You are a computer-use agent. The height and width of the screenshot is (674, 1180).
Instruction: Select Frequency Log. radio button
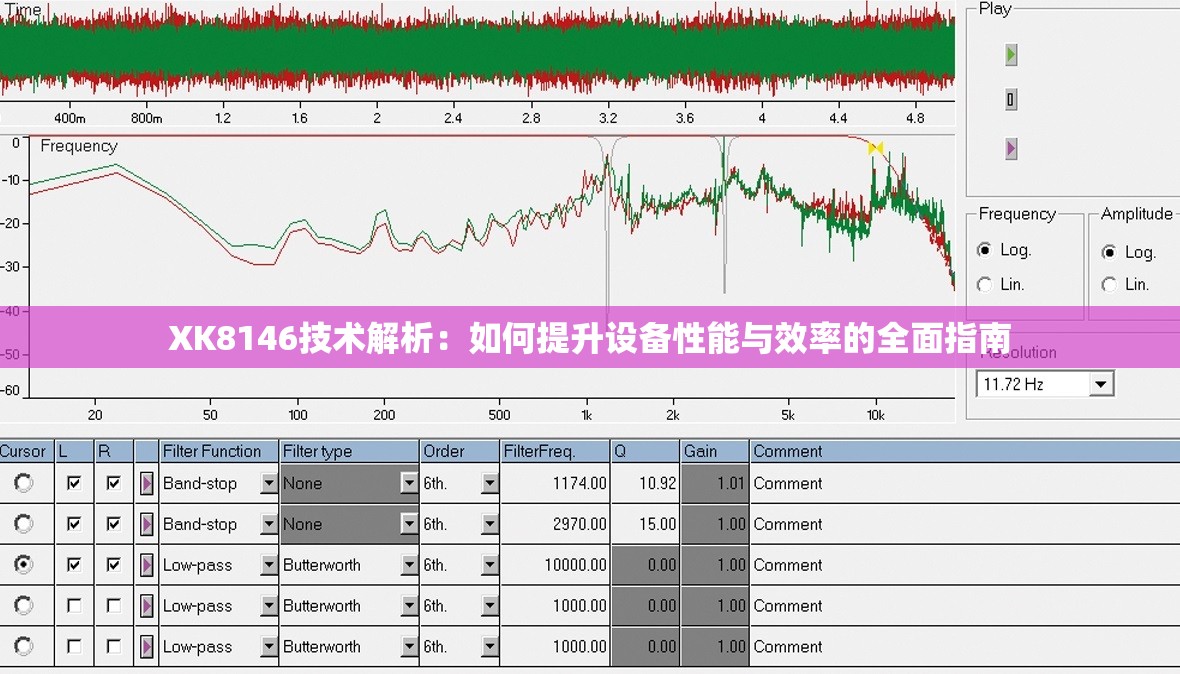984,250
